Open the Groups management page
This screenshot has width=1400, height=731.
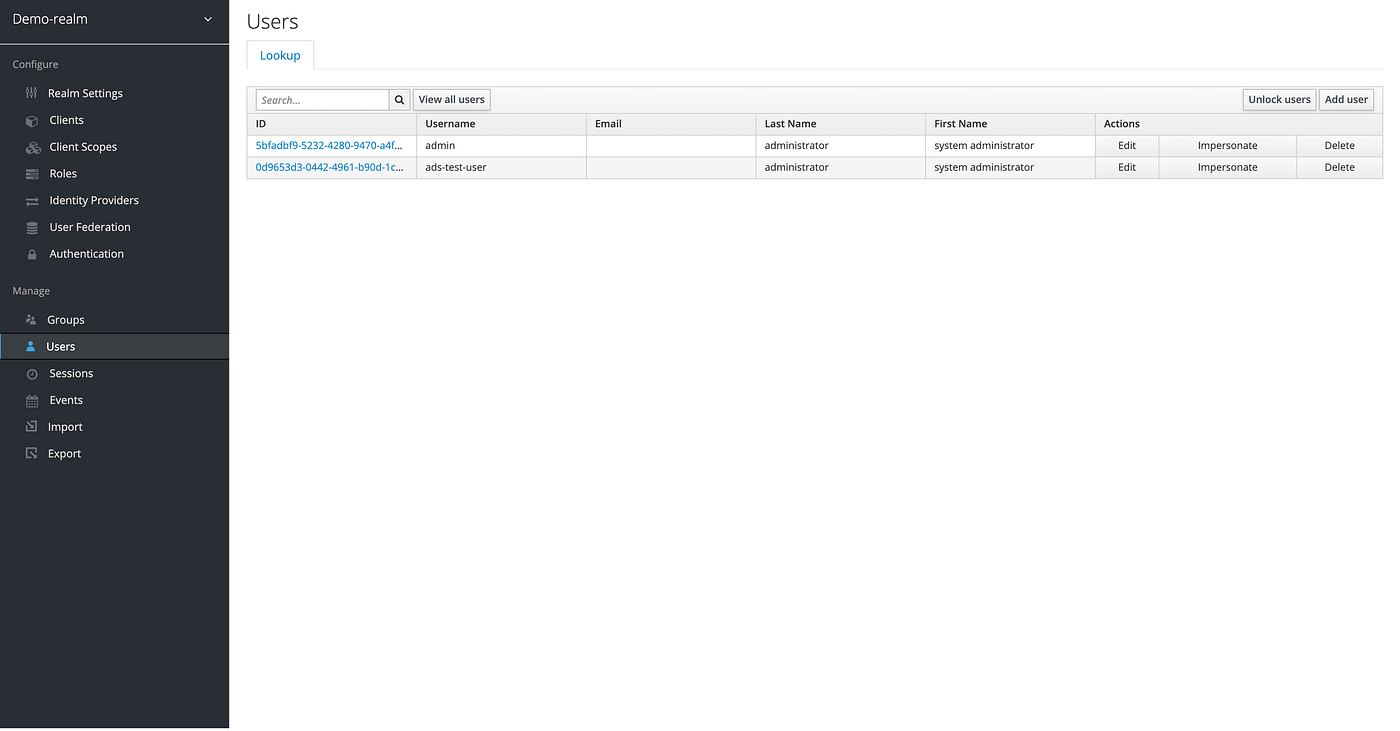tap(66, 319)
